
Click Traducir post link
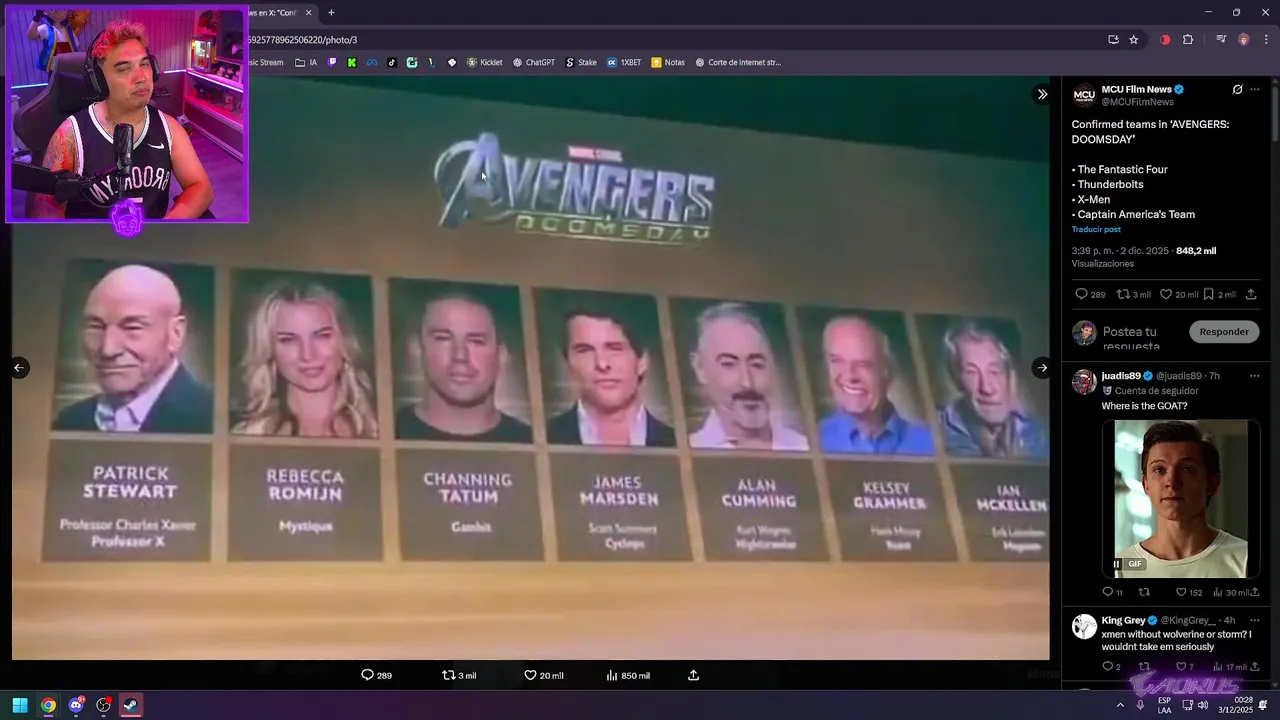click(x=1096, y=229)
